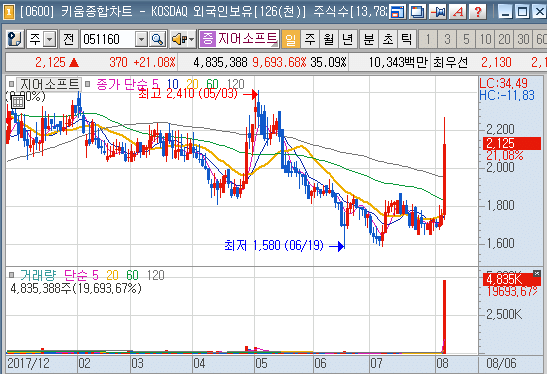Click the window layout icon in title bar
Screen dimensions: 547x374
click(x=398, y=12)
